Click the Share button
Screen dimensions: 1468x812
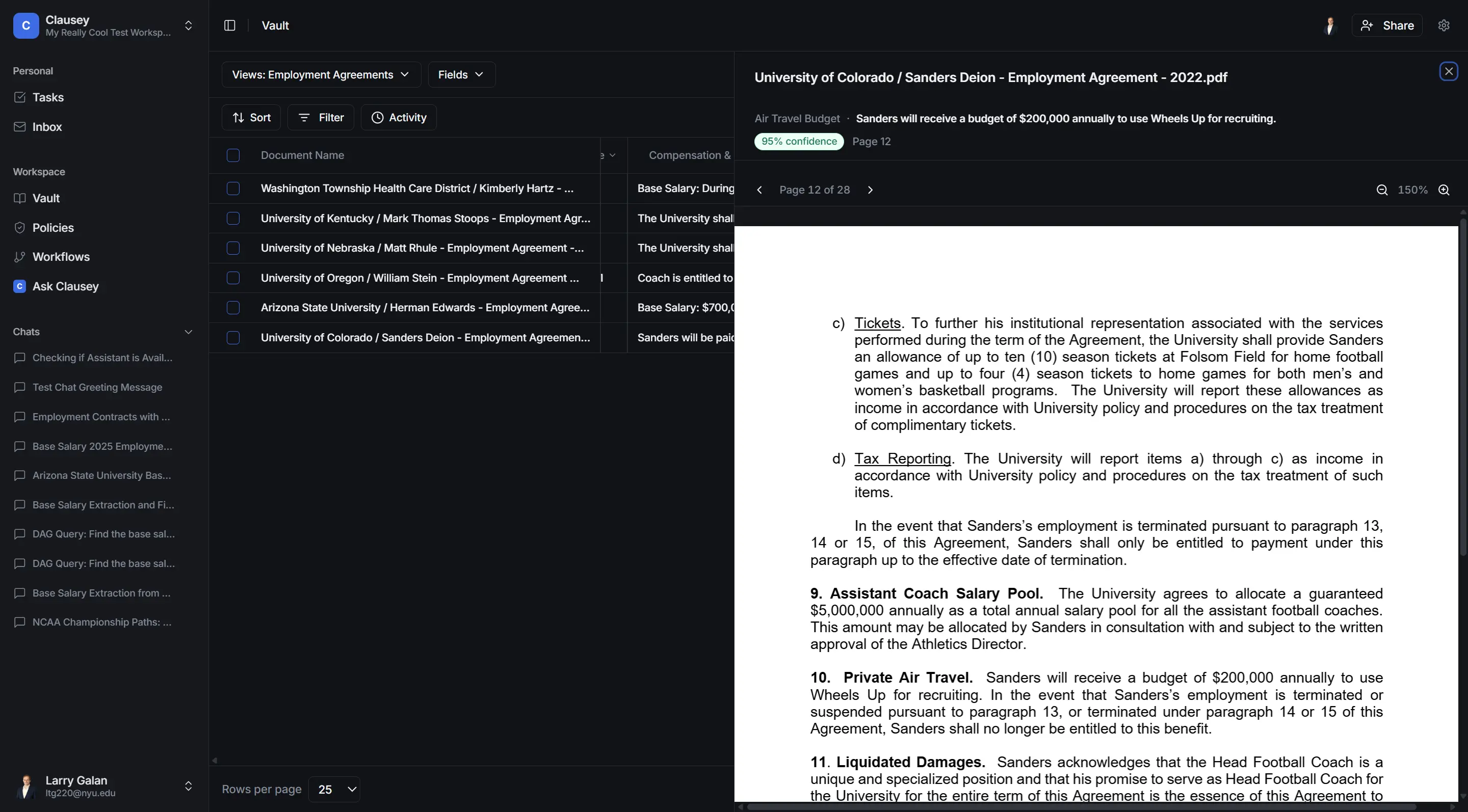click(1387, 25)
